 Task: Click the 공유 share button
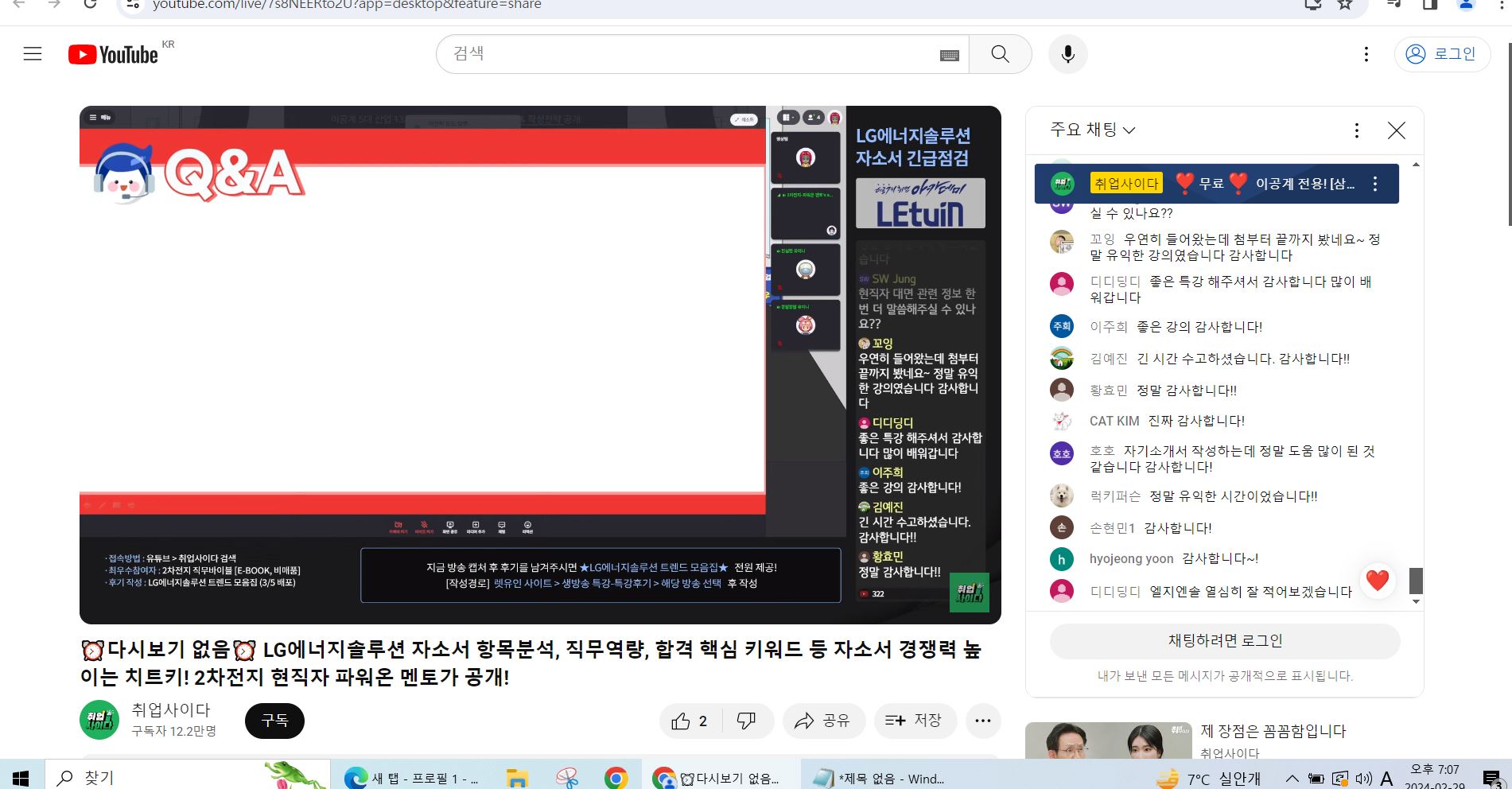coord(823,721)
